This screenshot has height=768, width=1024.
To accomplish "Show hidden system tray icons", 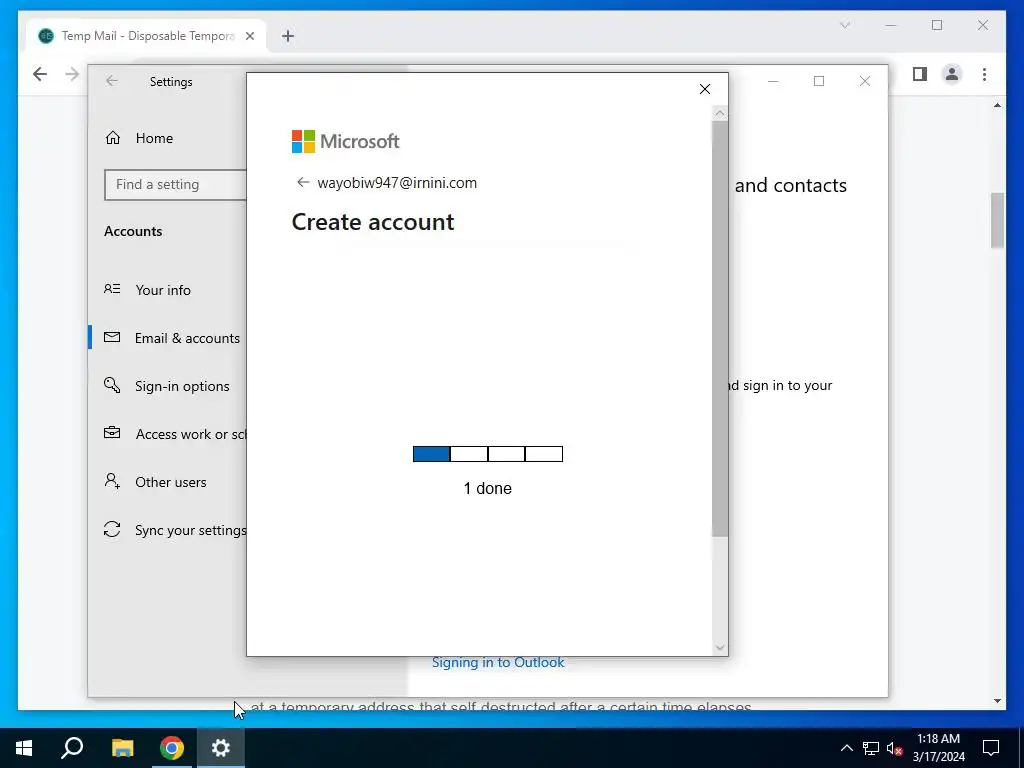I will pos(846,748).
